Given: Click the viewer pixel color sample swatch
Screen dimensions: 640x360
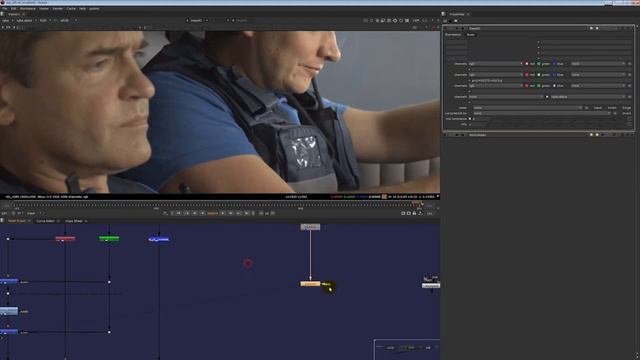Looking at the screenshot, I should click(384, 197).
